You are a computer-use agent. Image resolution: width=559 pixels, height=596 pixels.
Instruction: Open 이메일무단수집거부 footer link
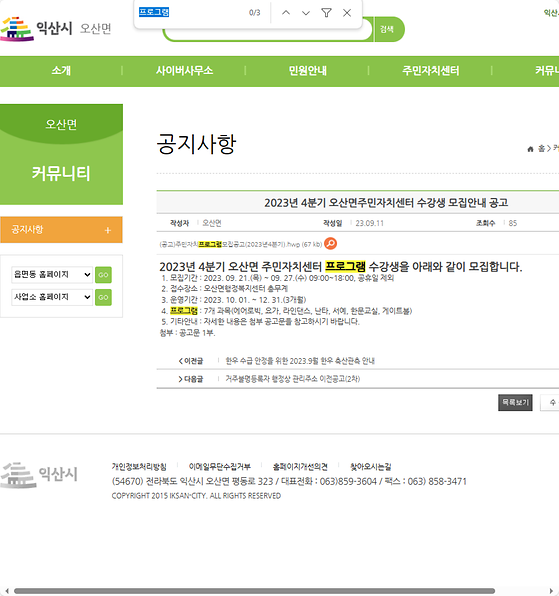point(220,466)
